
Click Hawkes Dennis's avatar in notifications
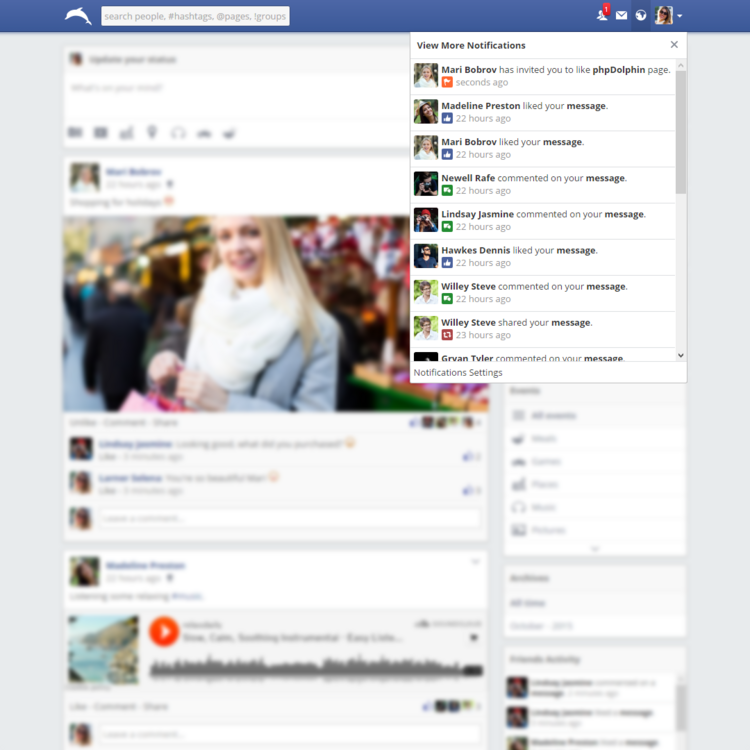[x=426, y=256]
